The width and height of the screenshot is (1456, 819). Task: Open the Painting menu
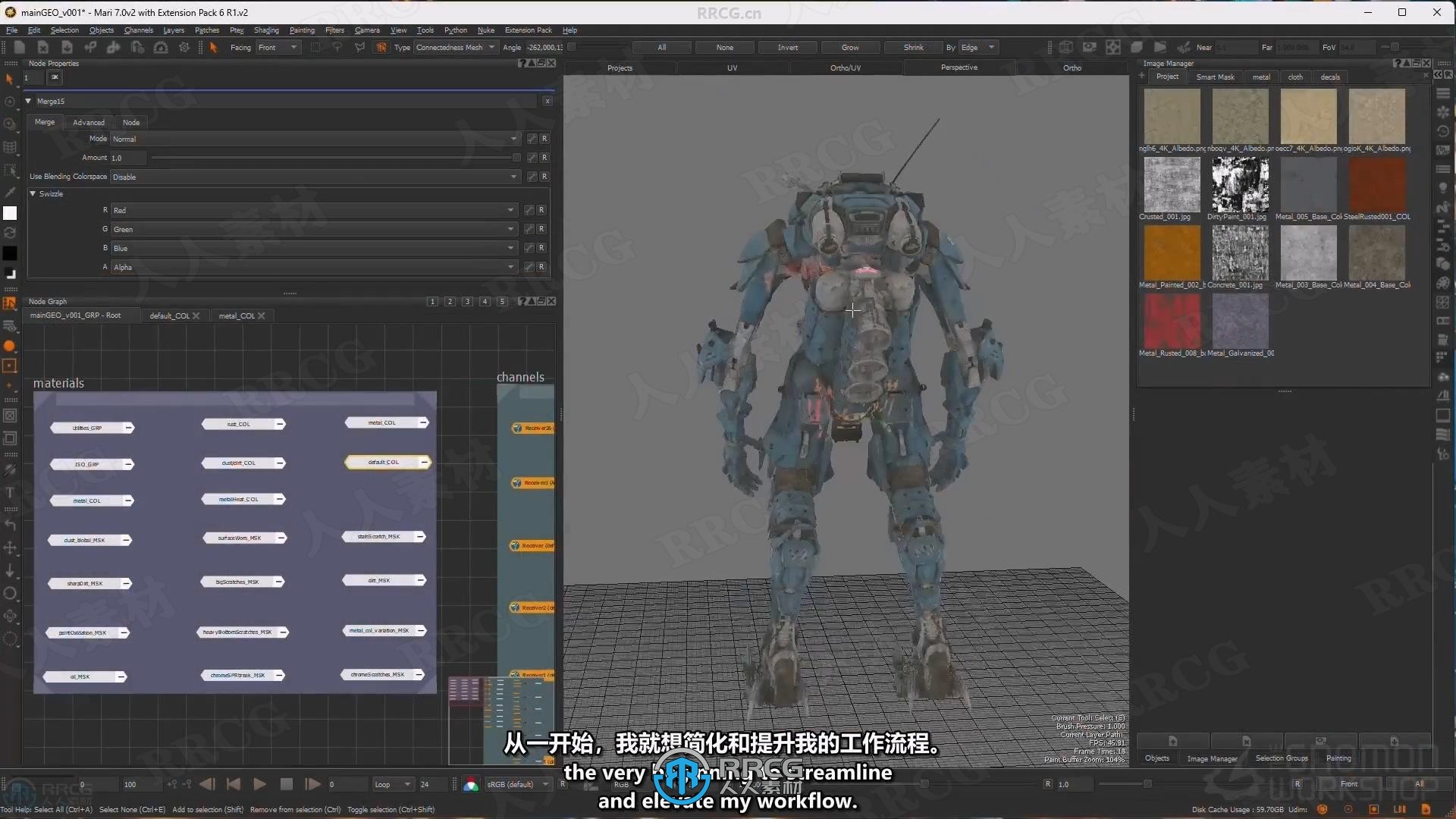[302, 30]
